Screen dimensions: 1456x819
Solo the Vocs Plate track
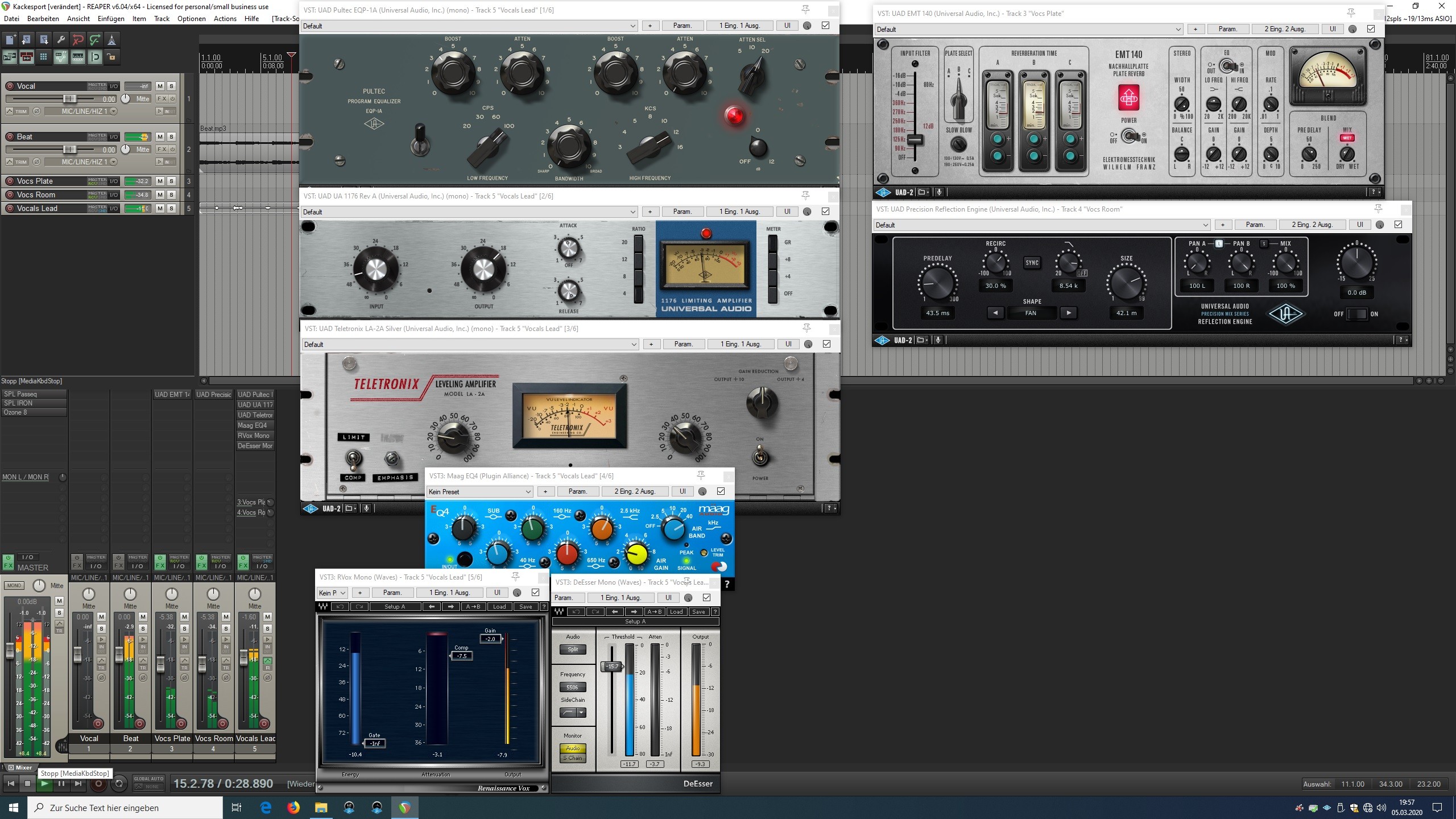(x=171, y=181)
